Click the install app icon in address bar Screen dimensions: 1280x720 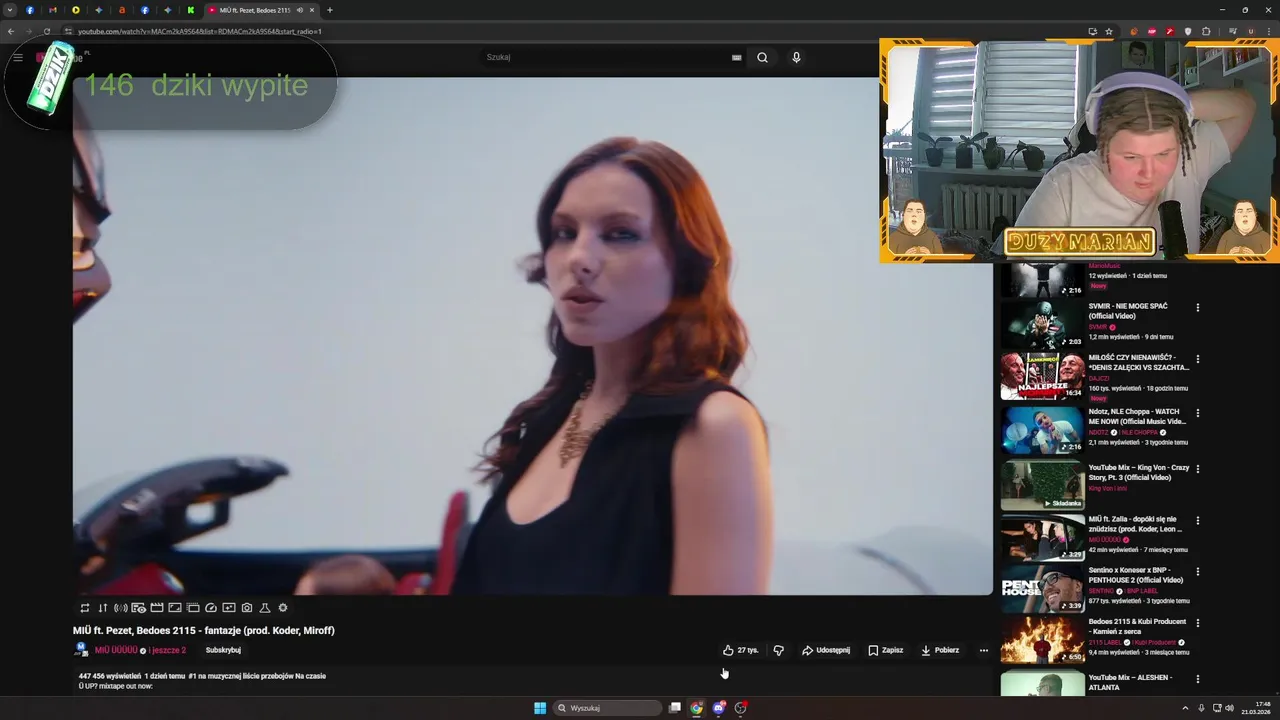[1092, 31]
